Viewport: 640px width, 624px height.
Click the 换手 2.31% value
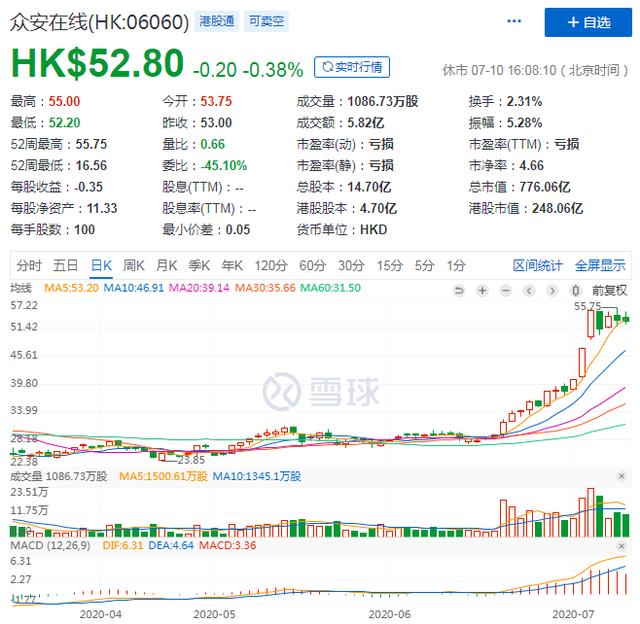tap(524, 101)
